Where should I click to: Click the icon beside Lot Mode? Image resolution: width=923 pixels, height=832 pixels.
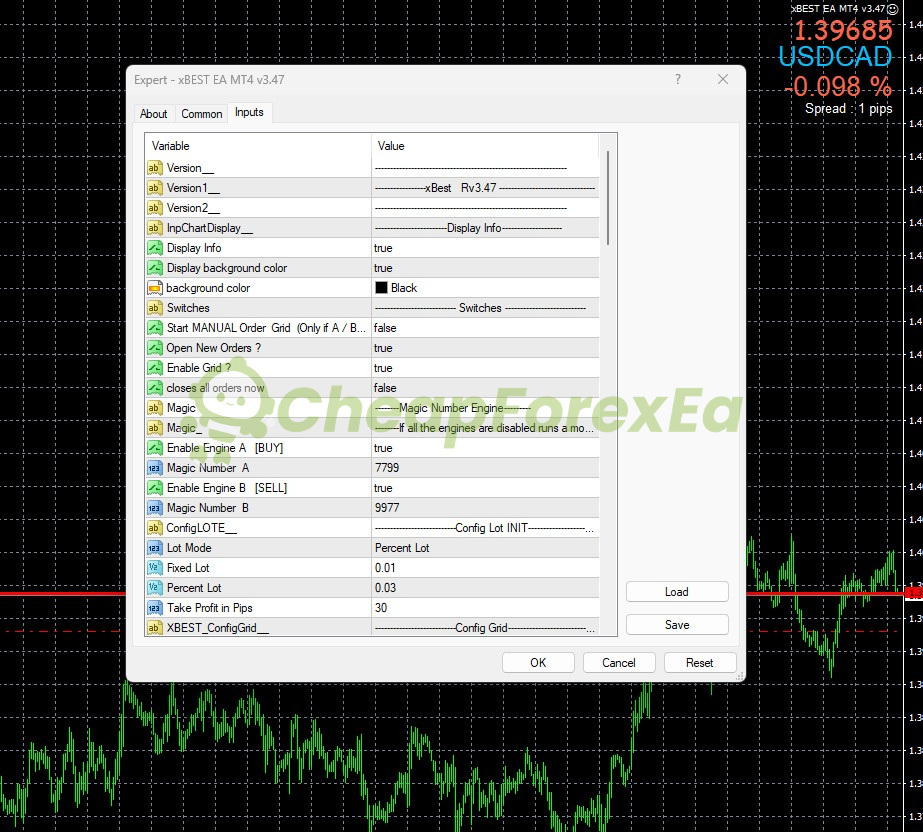point(154,548)
